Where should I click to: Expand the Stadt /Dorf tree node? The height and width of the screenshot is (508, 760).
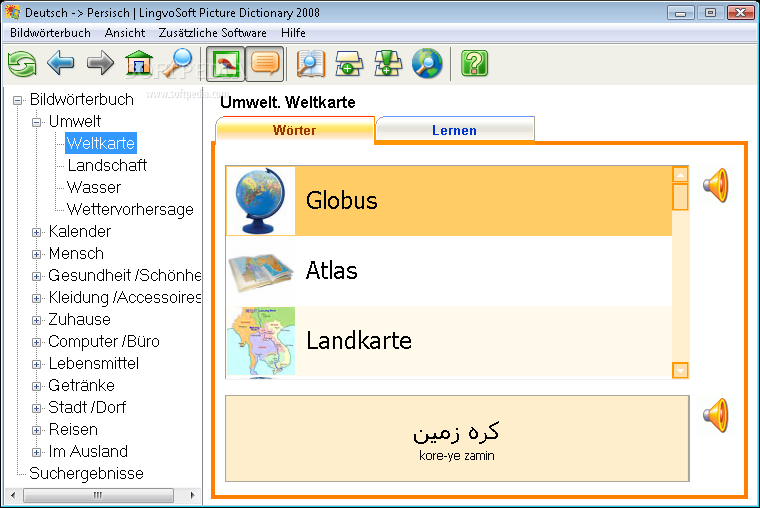click(x=36, y=408)
